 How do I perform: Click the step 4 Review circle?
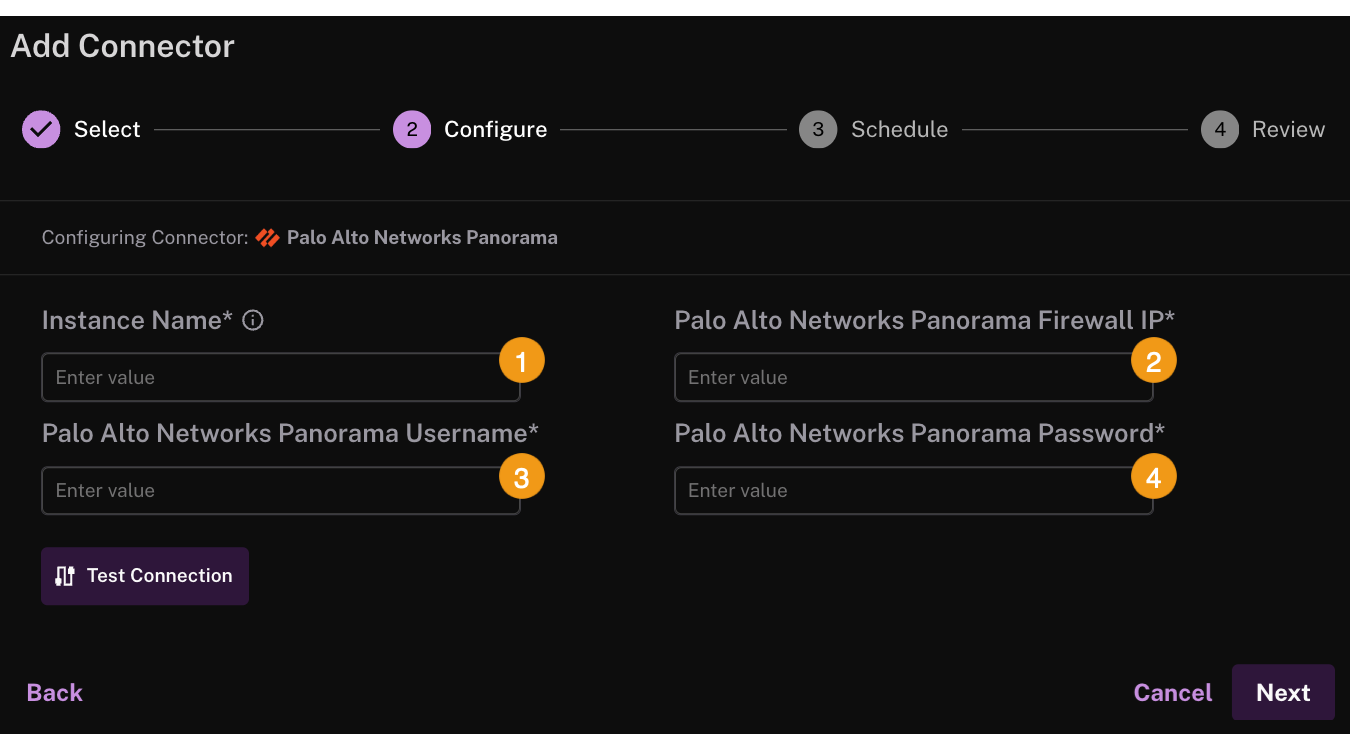1220,129
